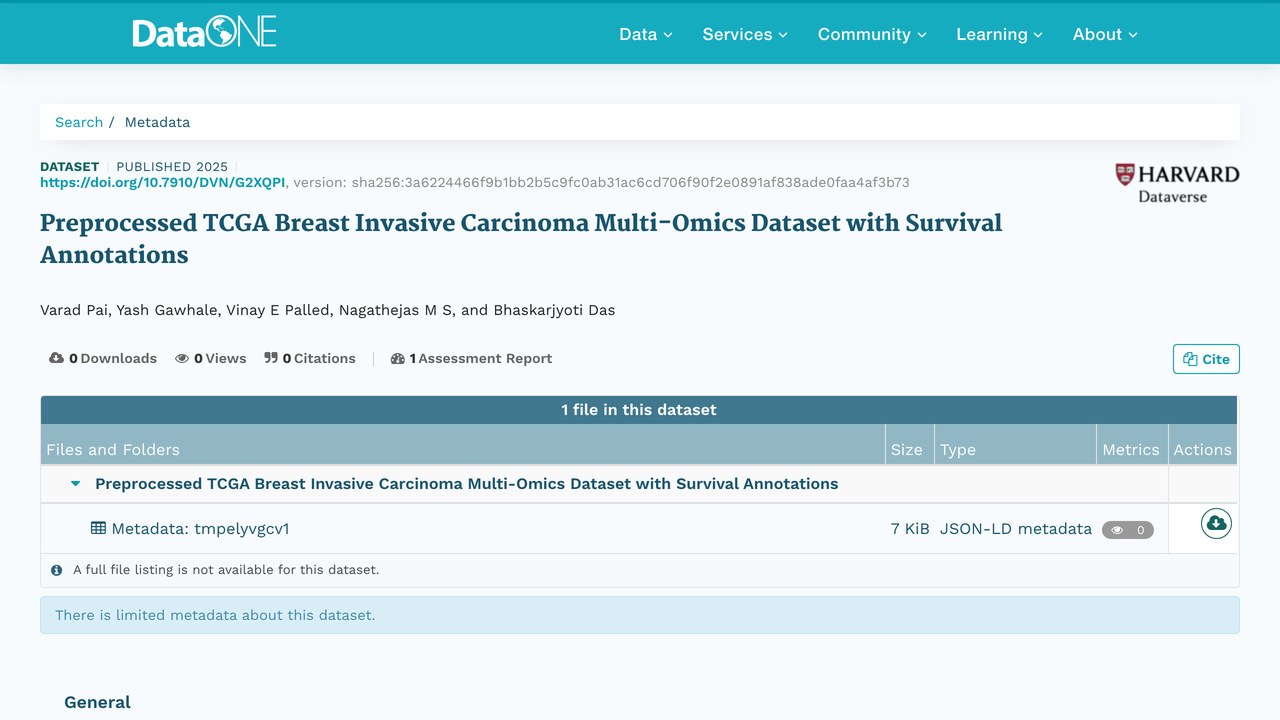Click the Downloads cloud icon
Viewport: 1280px width, 720px height.
coord(57,358)
